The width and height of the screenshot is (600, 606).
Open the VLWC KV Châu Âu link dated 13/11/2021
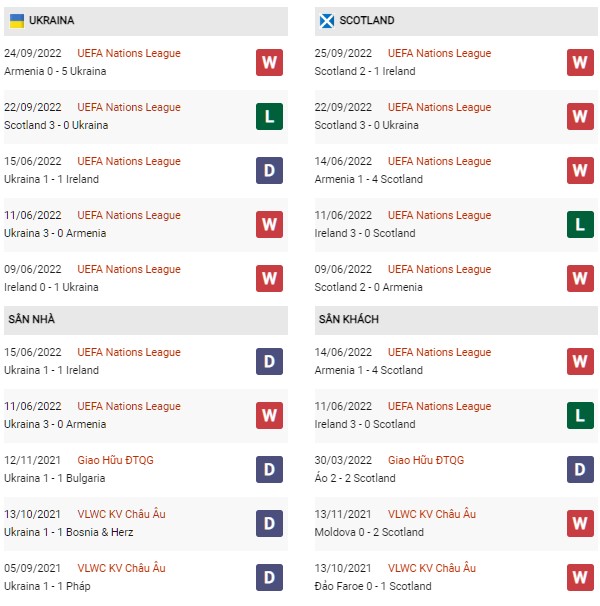click(x=432, y=514)
